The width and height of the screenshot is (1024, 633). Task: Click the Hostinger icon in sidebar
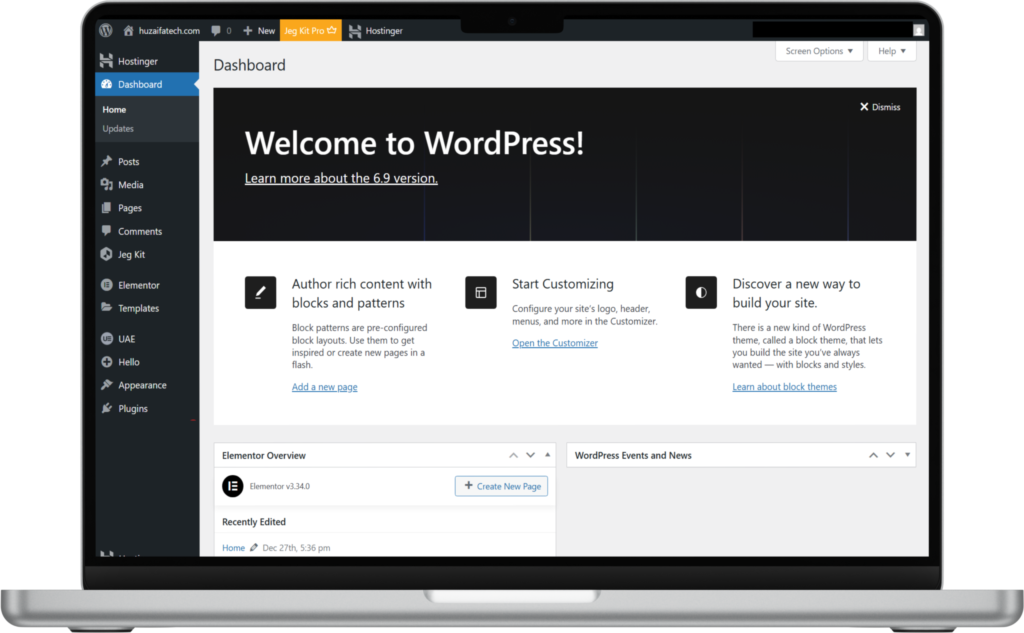106,61
